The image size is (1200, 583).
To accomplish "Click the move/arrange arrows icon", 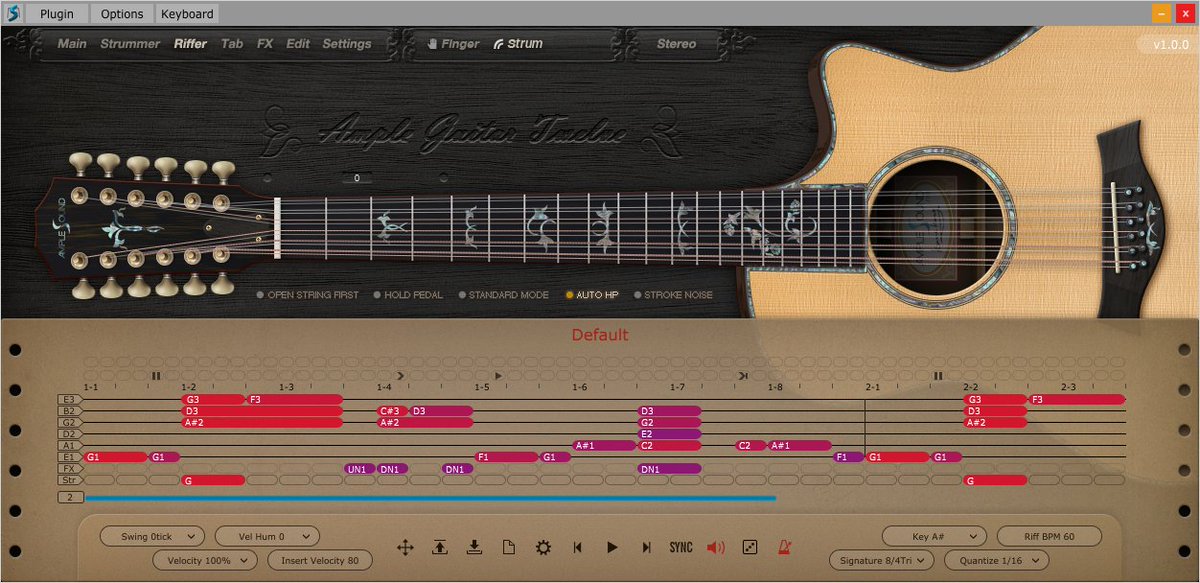I will [x=404, y=547].
